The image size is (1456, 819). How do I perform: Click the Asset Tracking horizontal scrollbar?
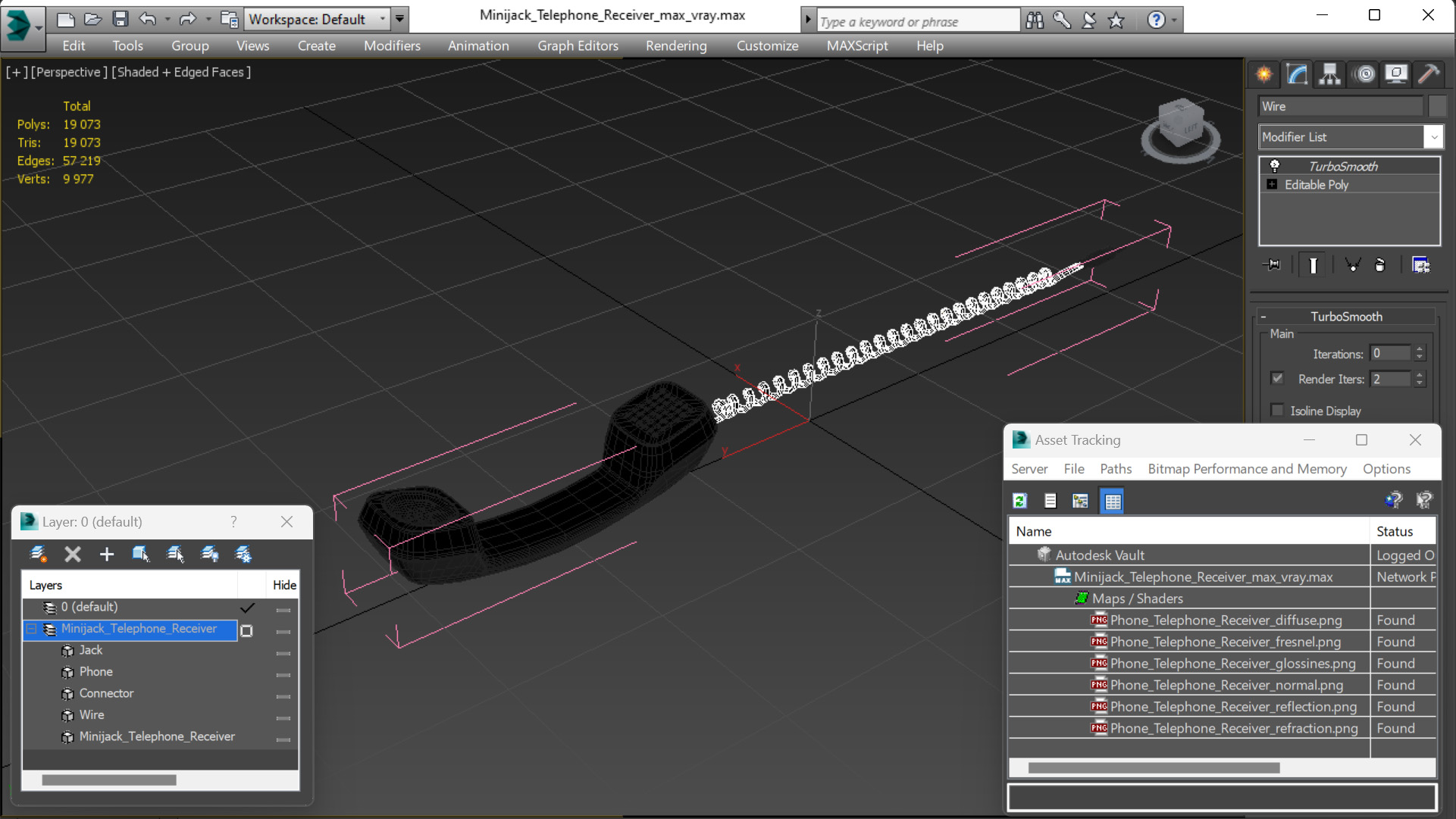pos(1154,768)
